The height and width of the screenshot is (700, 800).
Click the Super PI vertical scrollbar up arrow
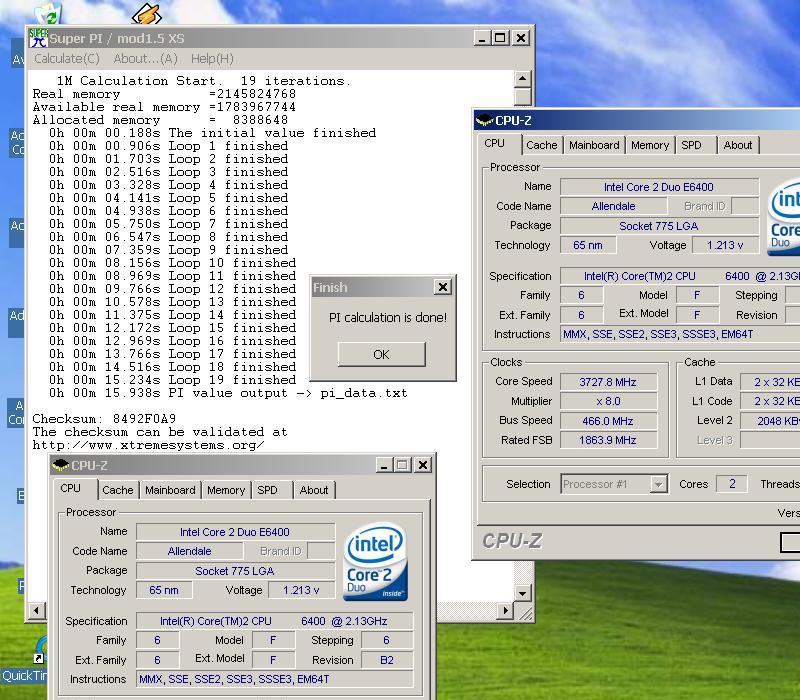[x=522, y=79]
